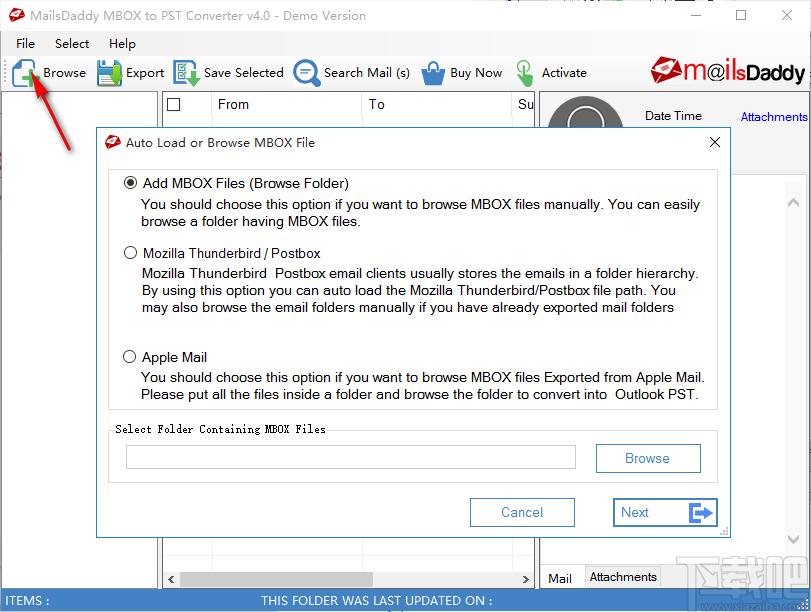Open the File menu
The width and height of the screenshot is (811, 612).
click(25, 43)
